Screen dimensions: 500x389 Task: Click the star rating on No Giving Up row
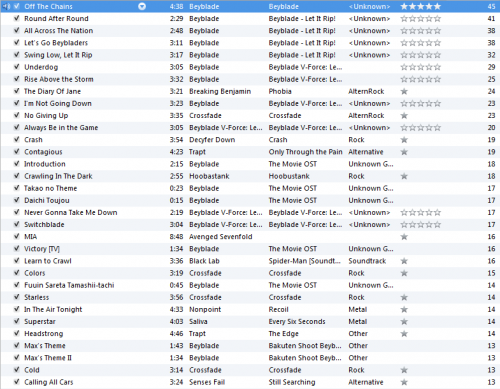[404, 116]
